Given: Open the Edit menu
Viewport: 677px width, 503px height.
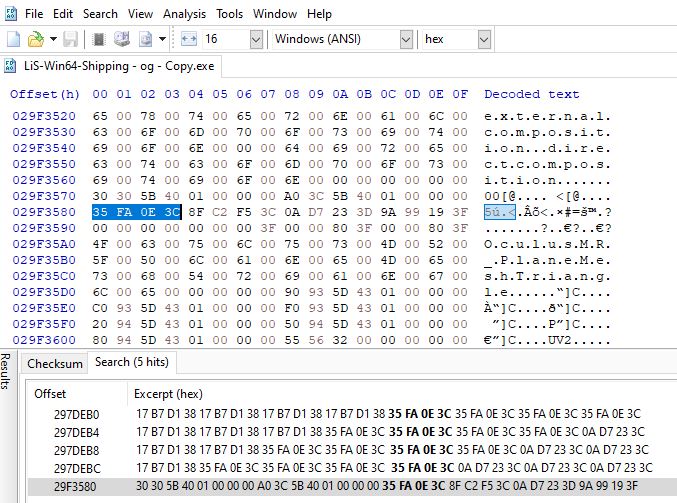Looking at the screenshot, I should click(x=63, y=14).
